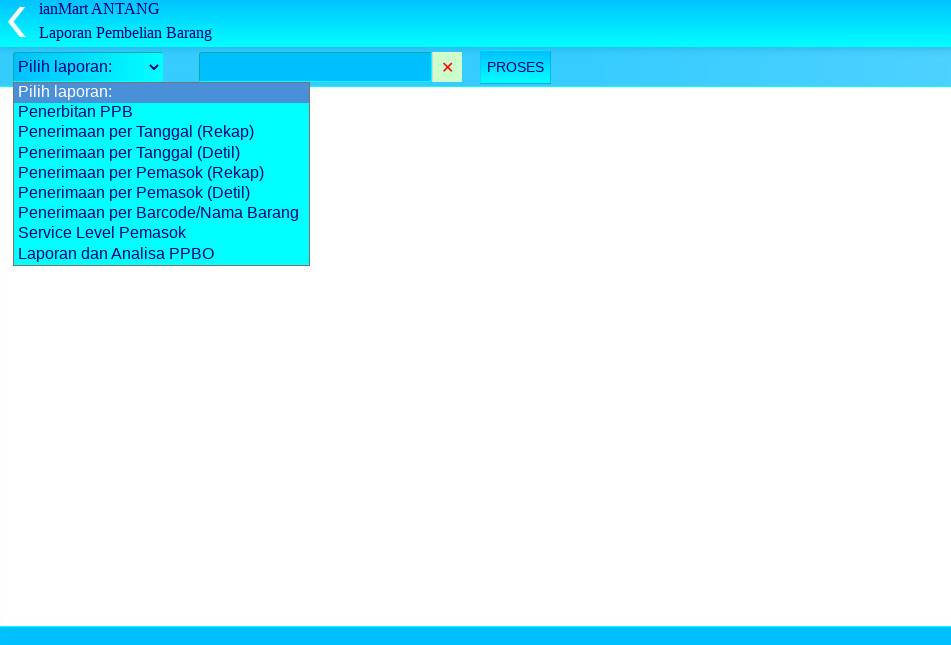Pick 'Penerimaan per Tanggal (Detil)' report
The height and width of the screenshot is (645, 951).
click(x=129, y=152)
